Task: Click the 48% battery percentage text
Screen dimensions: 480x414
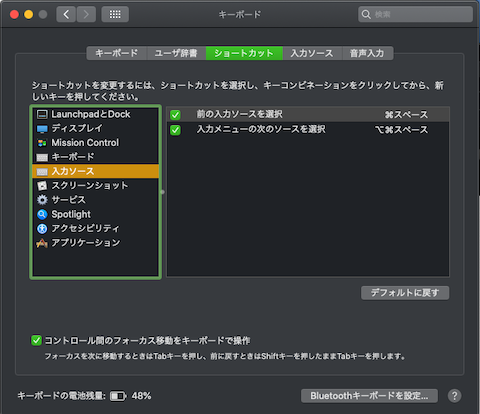Action: click(x=141, y=396)
